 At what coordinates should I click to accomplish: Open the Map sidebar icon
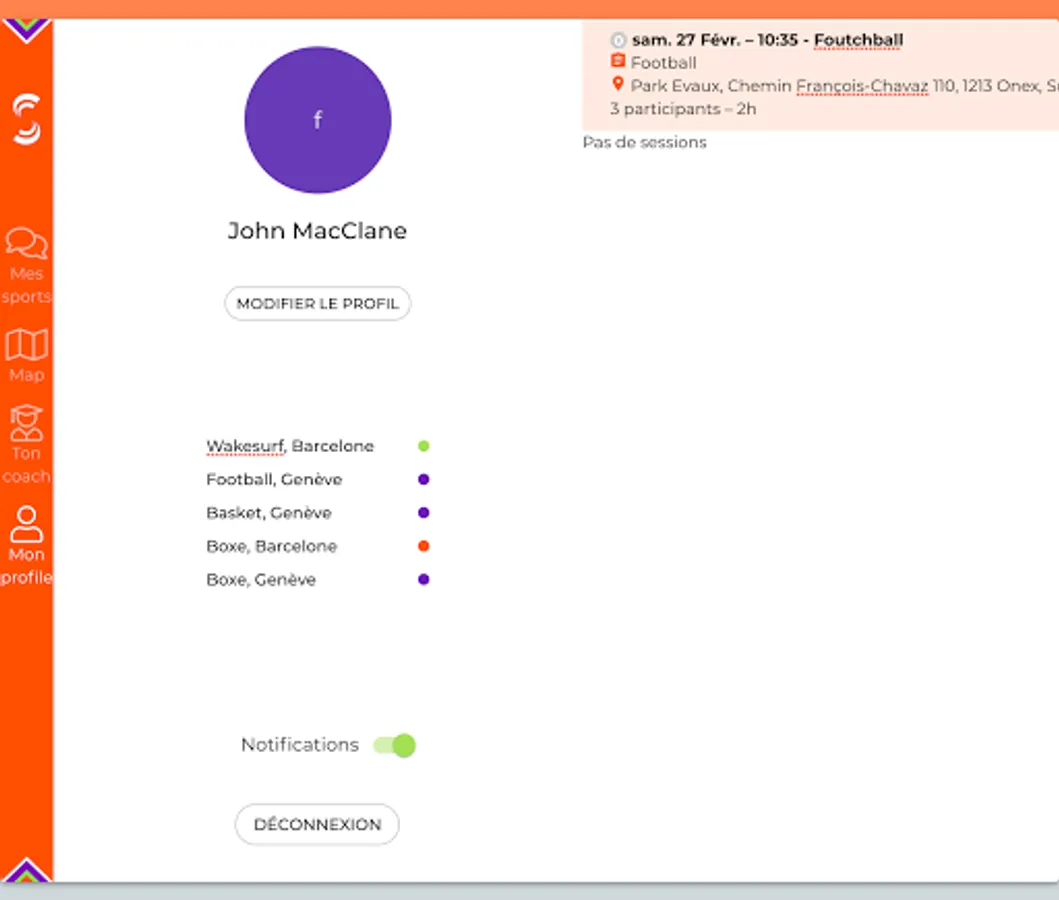(x=26, y=345)
